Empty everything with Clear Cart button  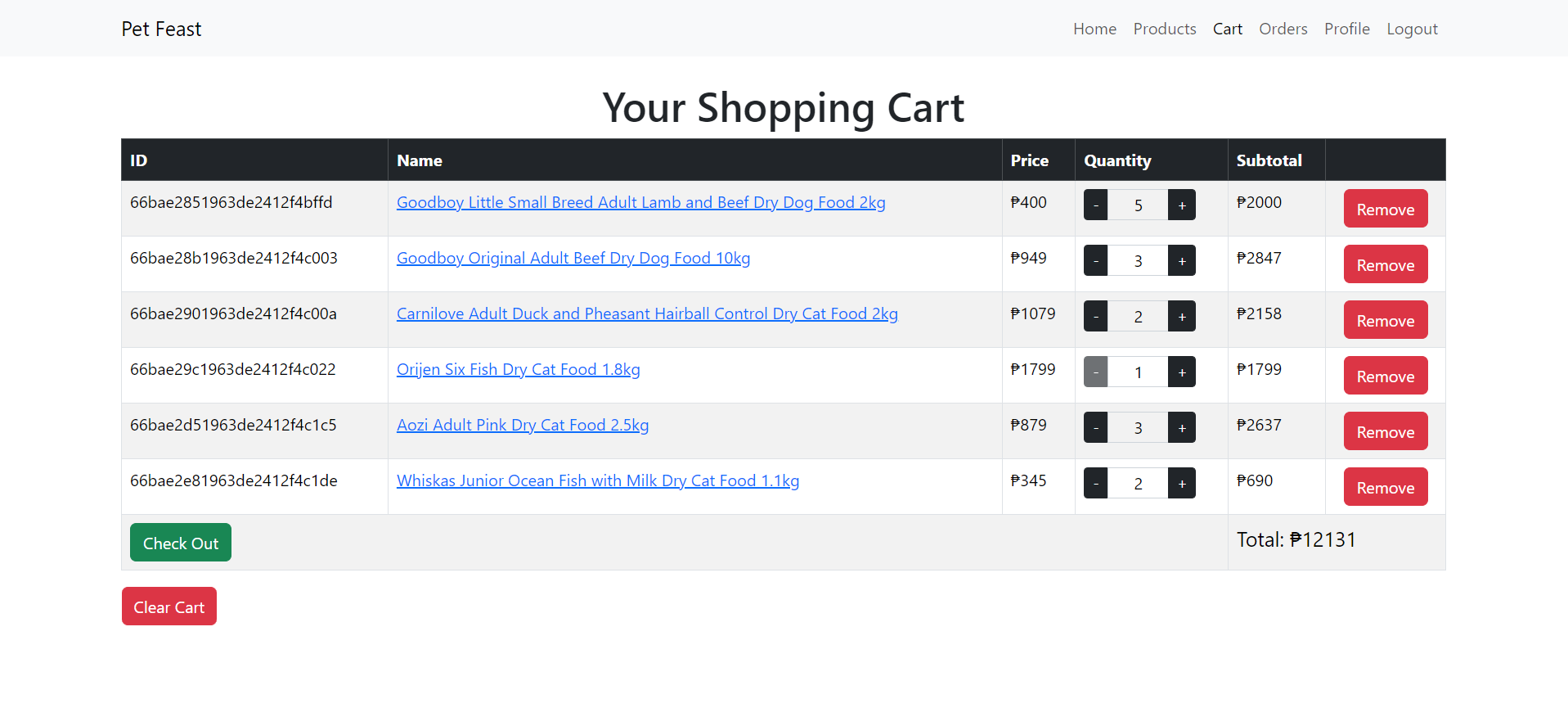[x=169, y=607]
